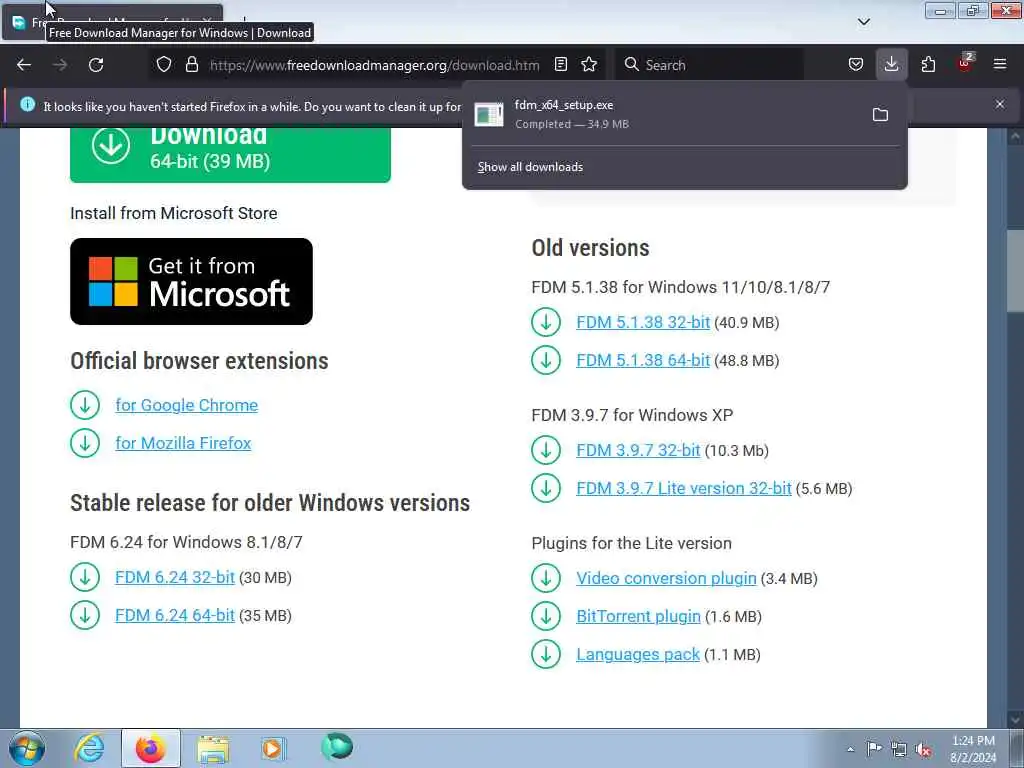Click download icon beside BitTorrent plugin
Image resolution: width=1024 pixels, height=768 pixels.
pyautogui.click(x=546, y=616)
